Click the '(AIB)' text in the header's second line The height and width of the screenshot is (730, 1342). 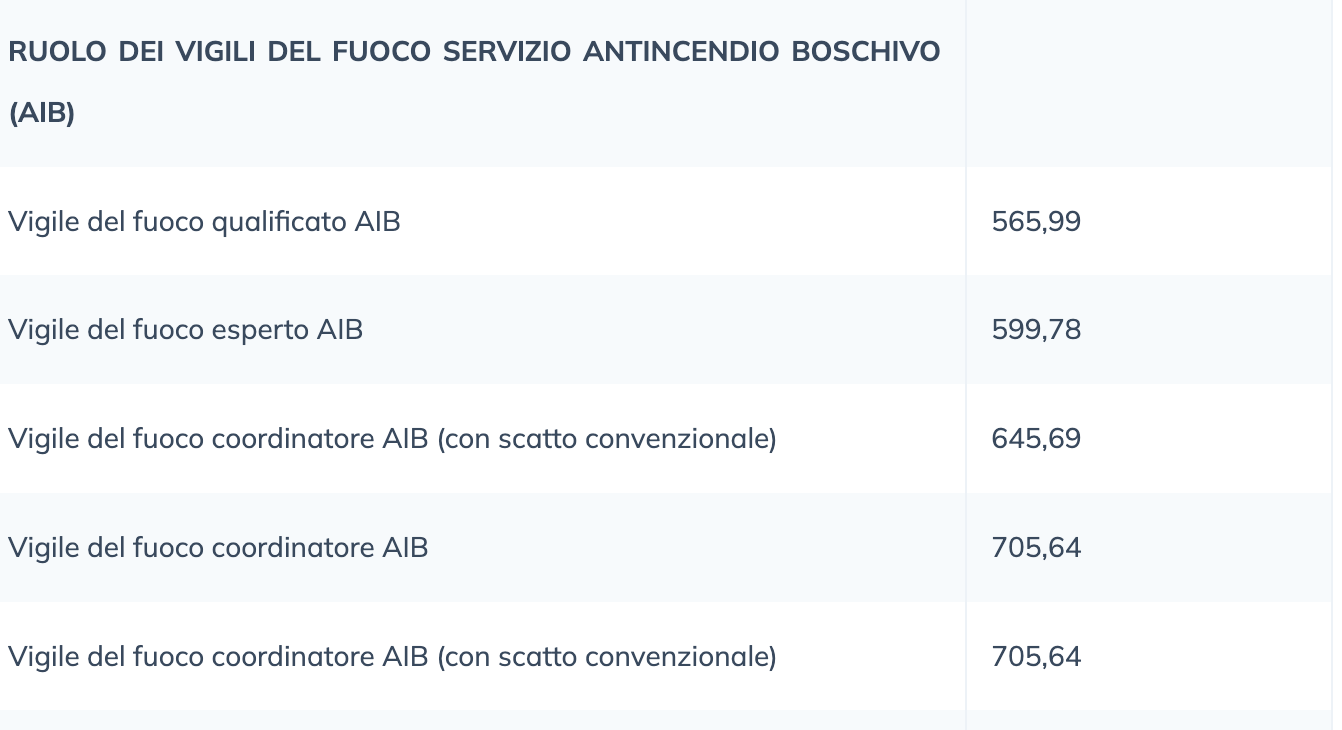click(41, 114)
